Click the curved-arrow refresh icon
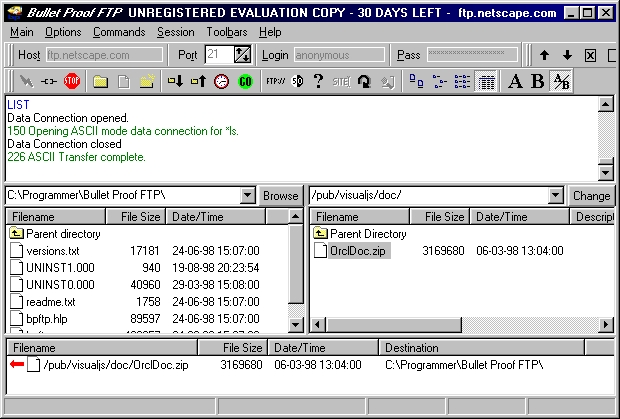 click(x=364, y=81)
